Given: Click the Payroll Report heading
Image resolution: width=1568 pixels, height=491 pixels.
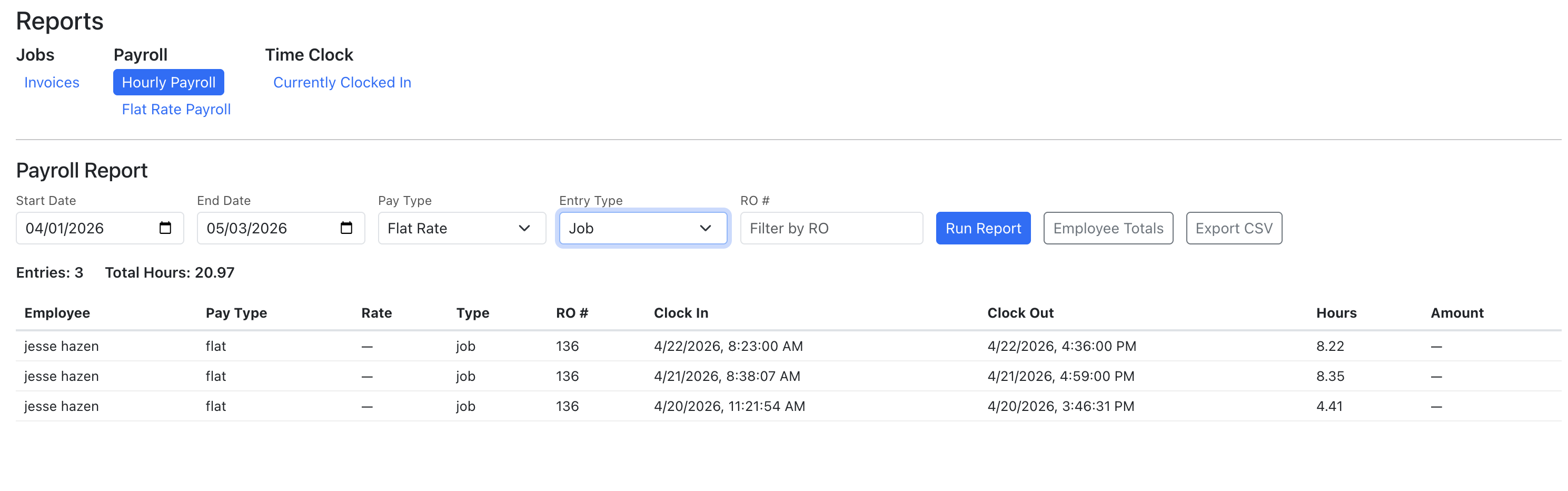Looking at the screenshot, I should [82, 170].
